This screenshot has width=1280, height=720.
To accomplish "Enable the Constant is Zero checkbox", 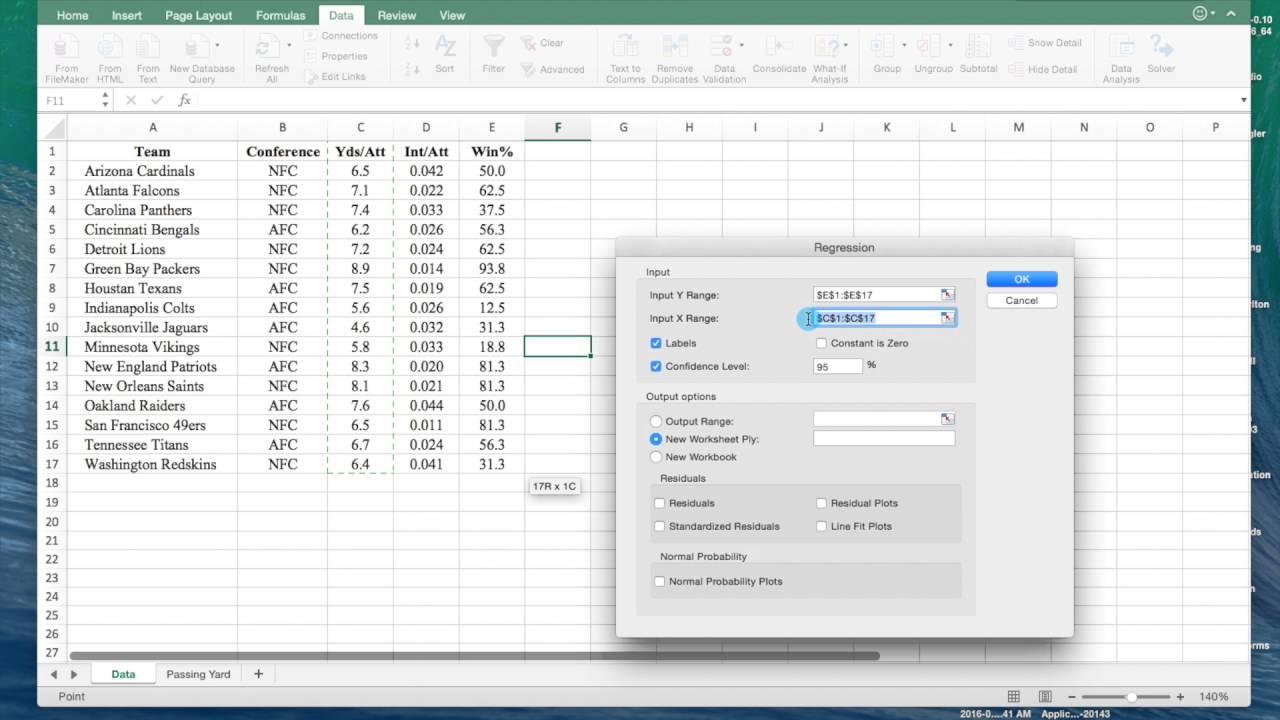I will (x=821, y=343).
